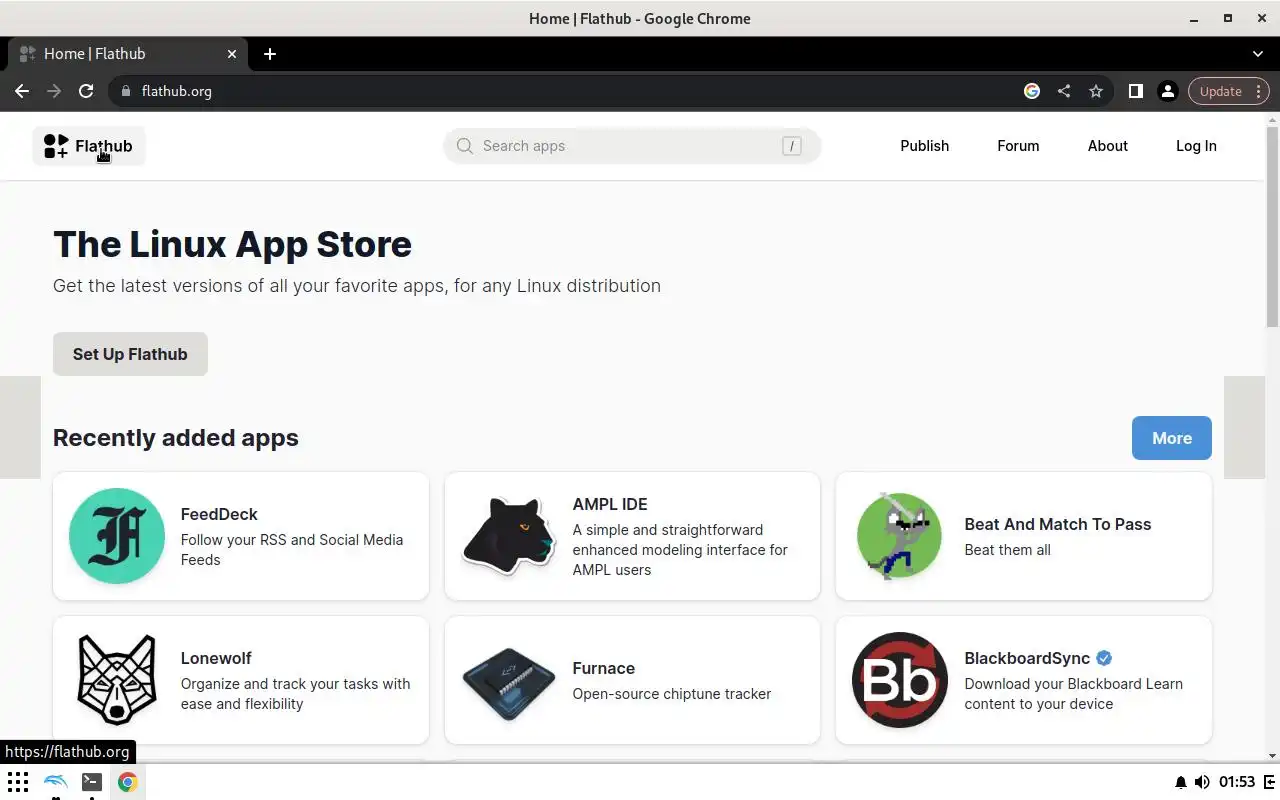Click the lock icon in the address bar

pyautogui.click(x=125, y=91)
